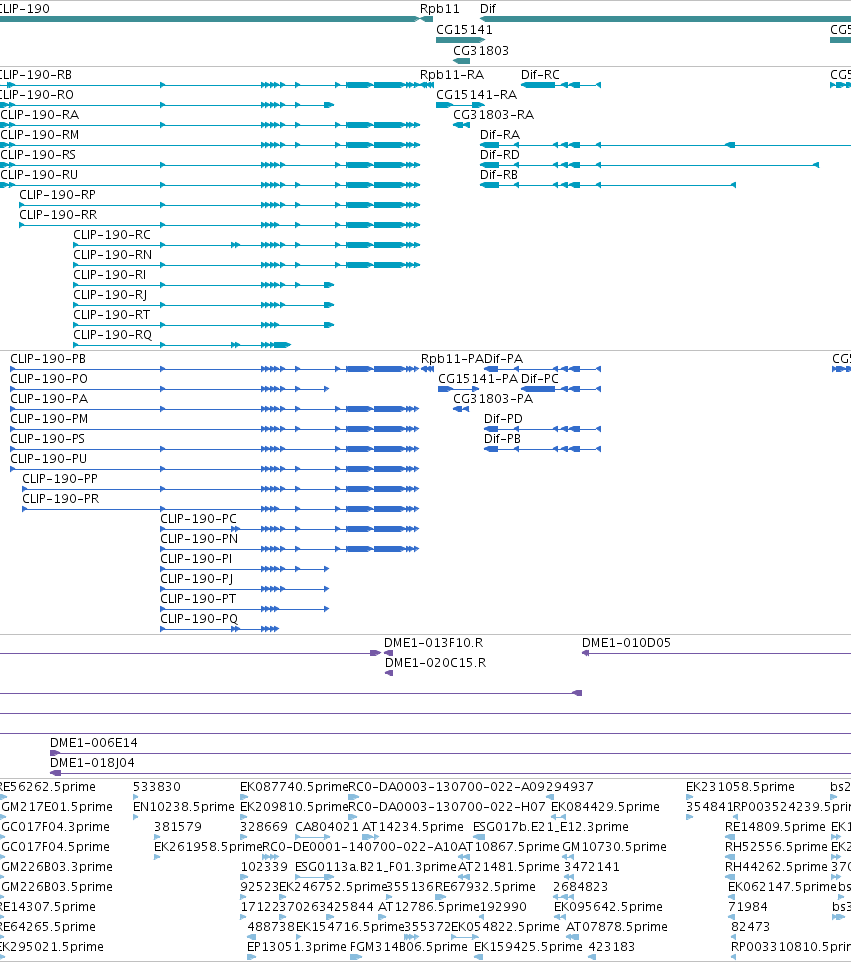
Task: Click EST label RE14809.5prime
Action: 776,826
